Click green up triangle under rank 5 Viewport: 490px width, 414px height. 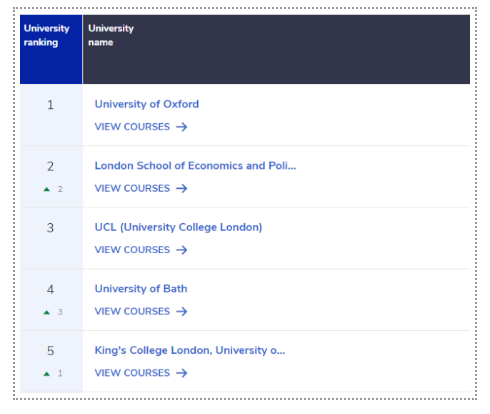(47, 374)
